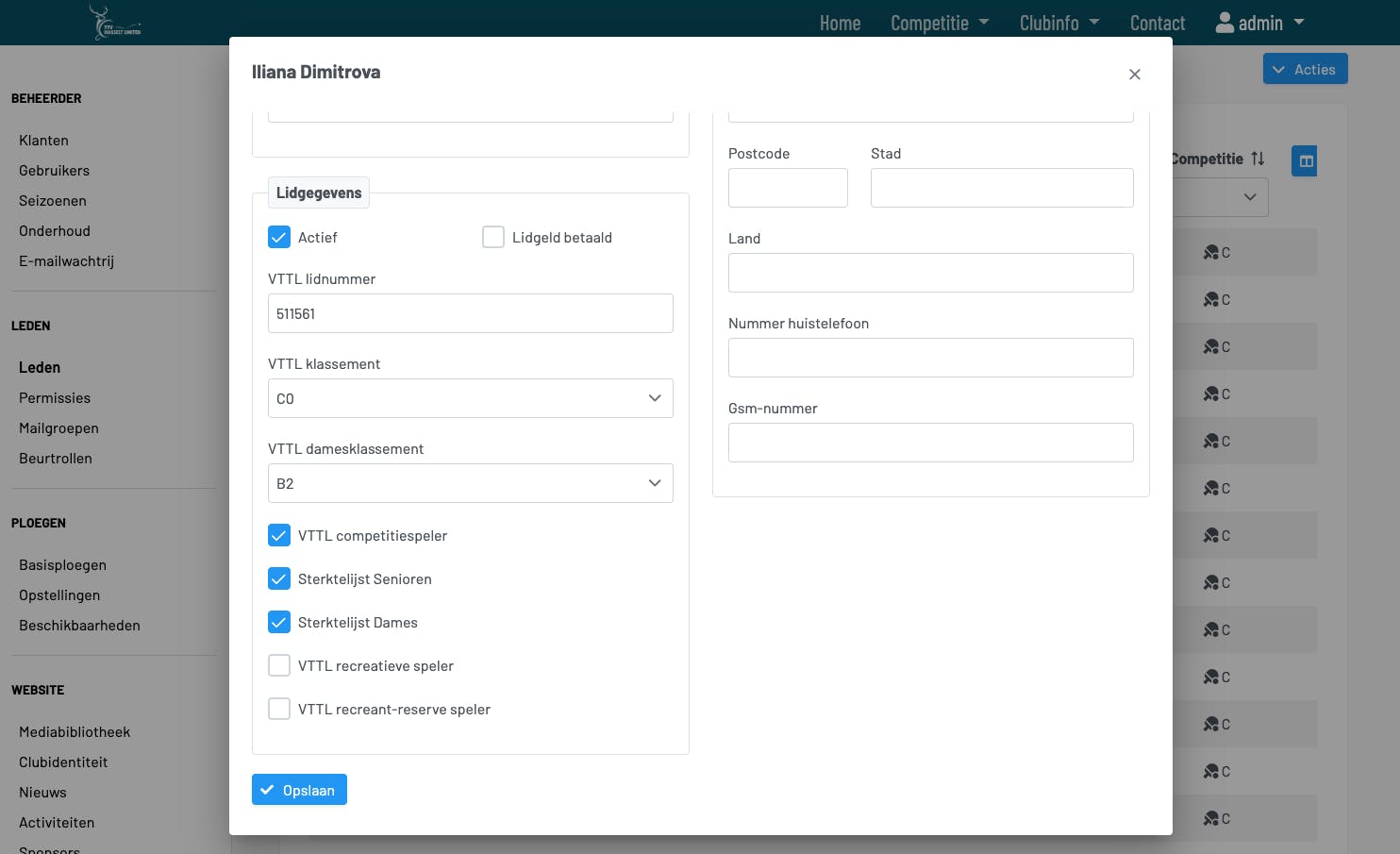Open the VTTL klassement dropdown

click(470, 398)
